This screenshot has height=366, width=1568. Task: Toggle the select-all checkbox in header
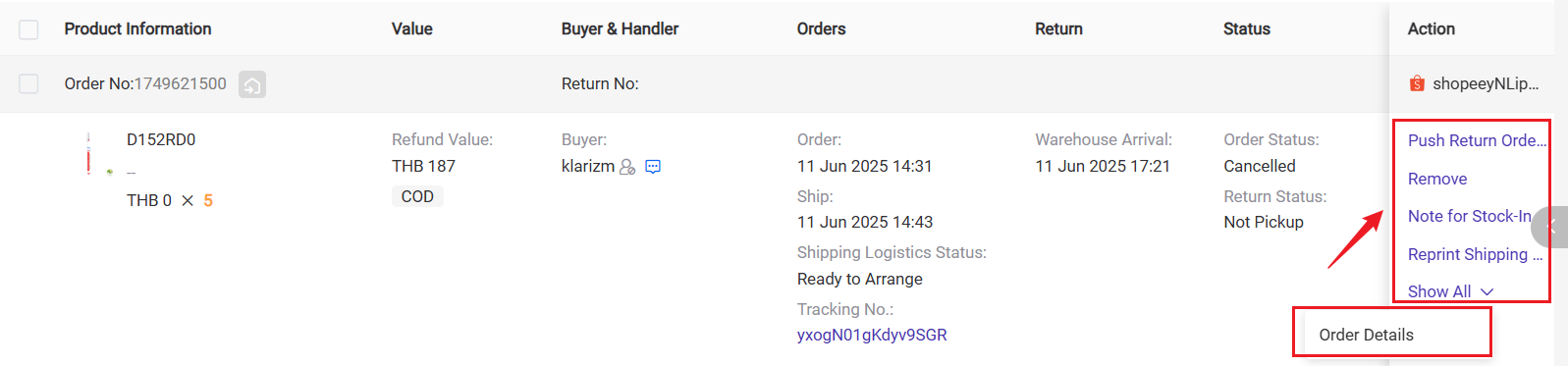point(29,29)
